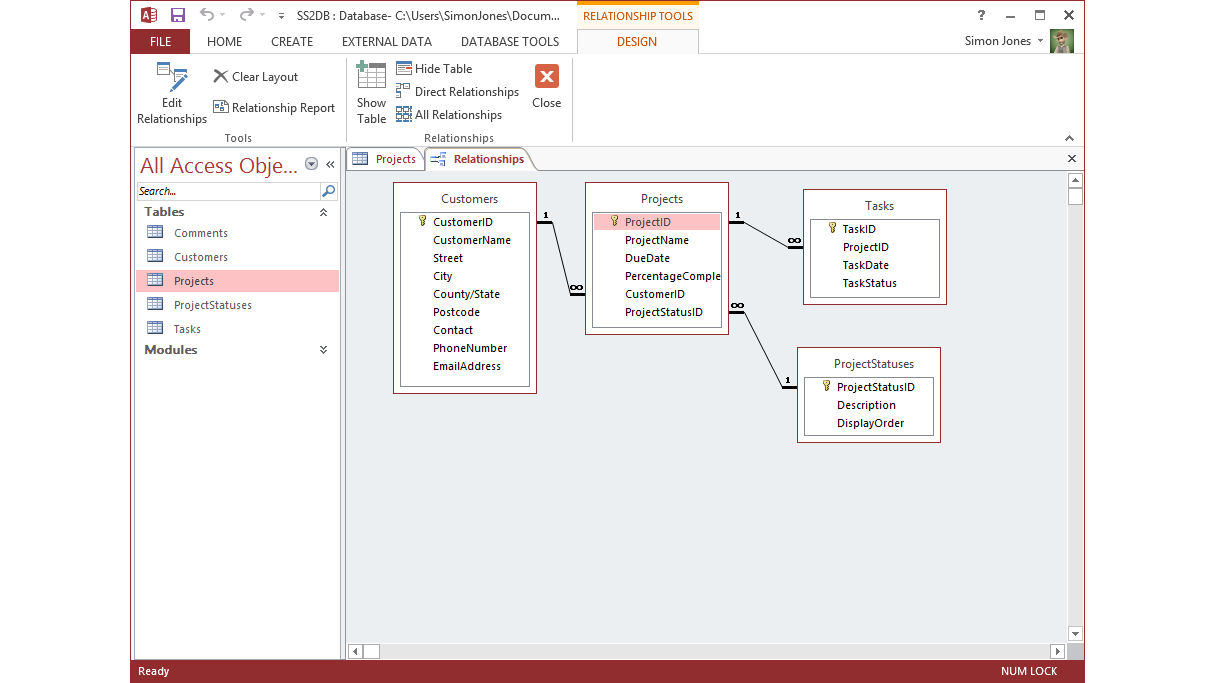Click inside the navigation Search box

click(x=228, y=191)
